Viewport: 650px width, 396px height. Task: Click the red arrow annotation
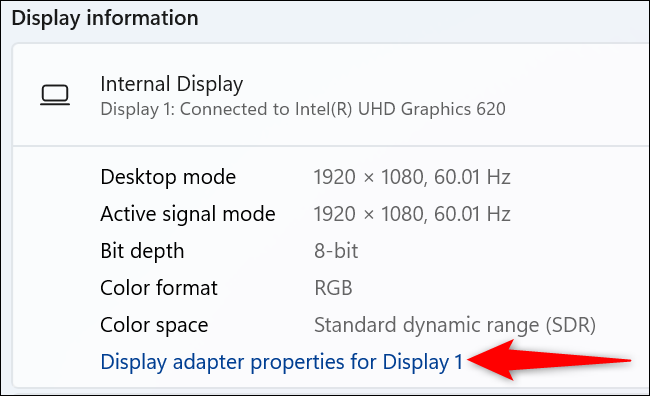point(550,360)
